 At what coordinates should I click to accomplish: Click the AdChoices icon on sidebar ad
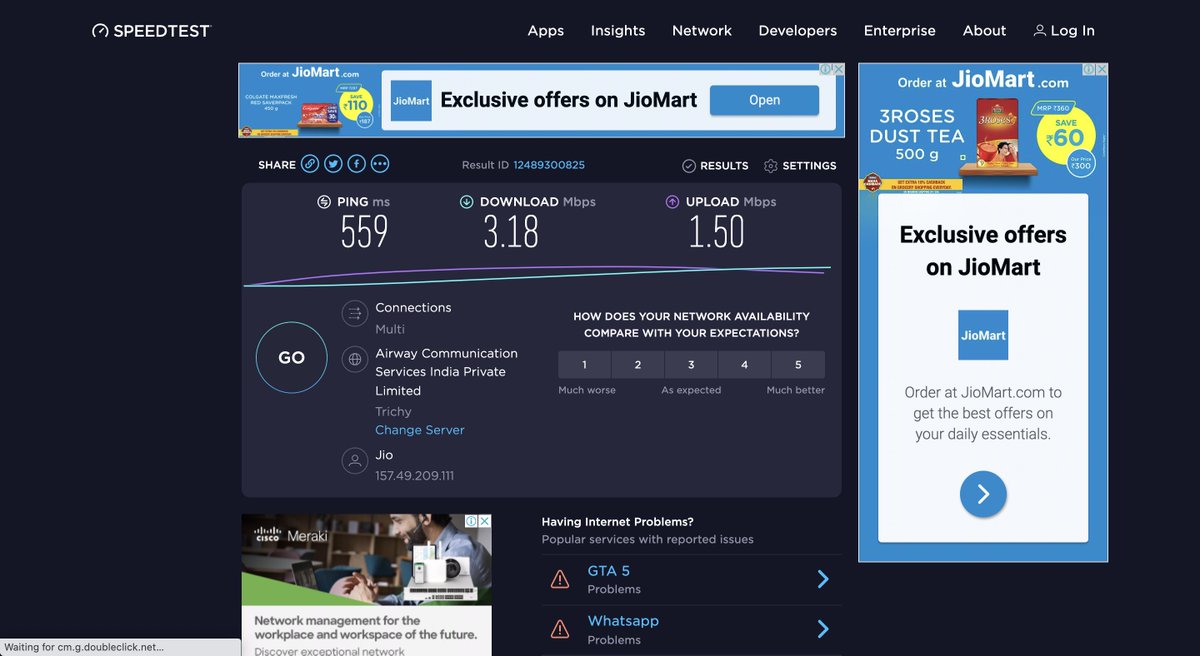(x=1089, y=70)
